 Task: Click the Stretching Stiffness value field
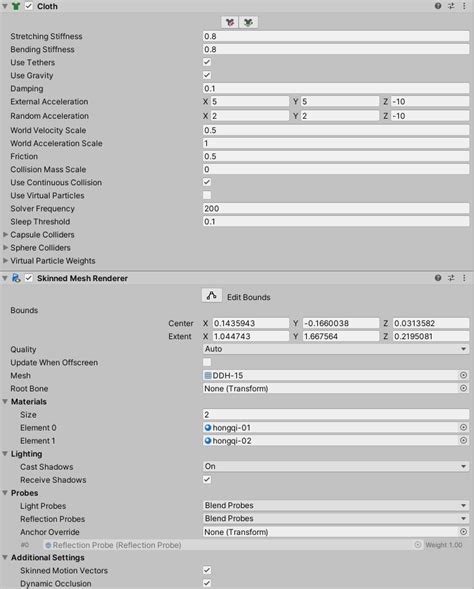pyautogui.click(x=336, y=36)
